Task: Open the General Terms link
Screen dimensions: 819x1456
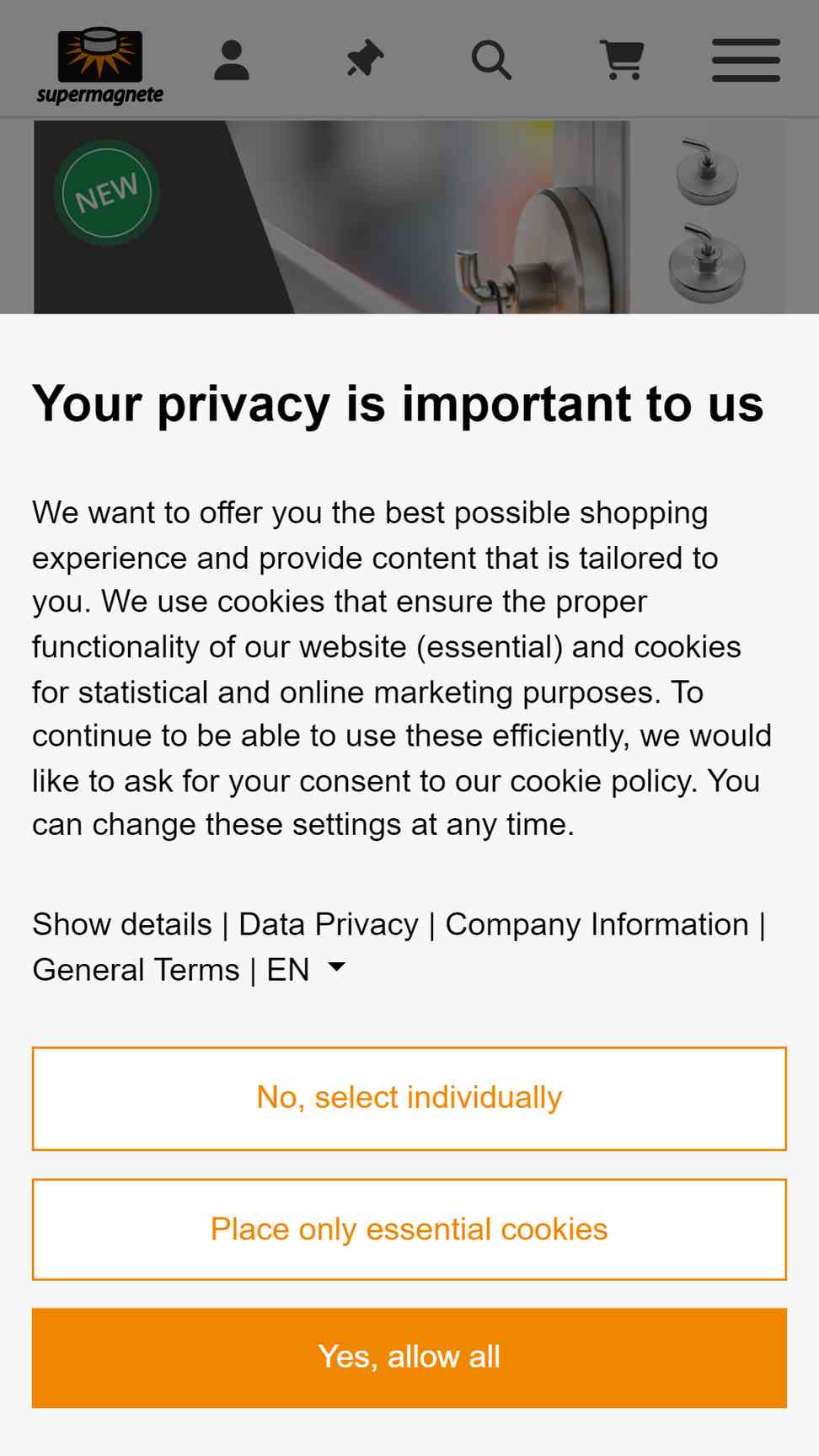Action: click(x=136, y=970)
